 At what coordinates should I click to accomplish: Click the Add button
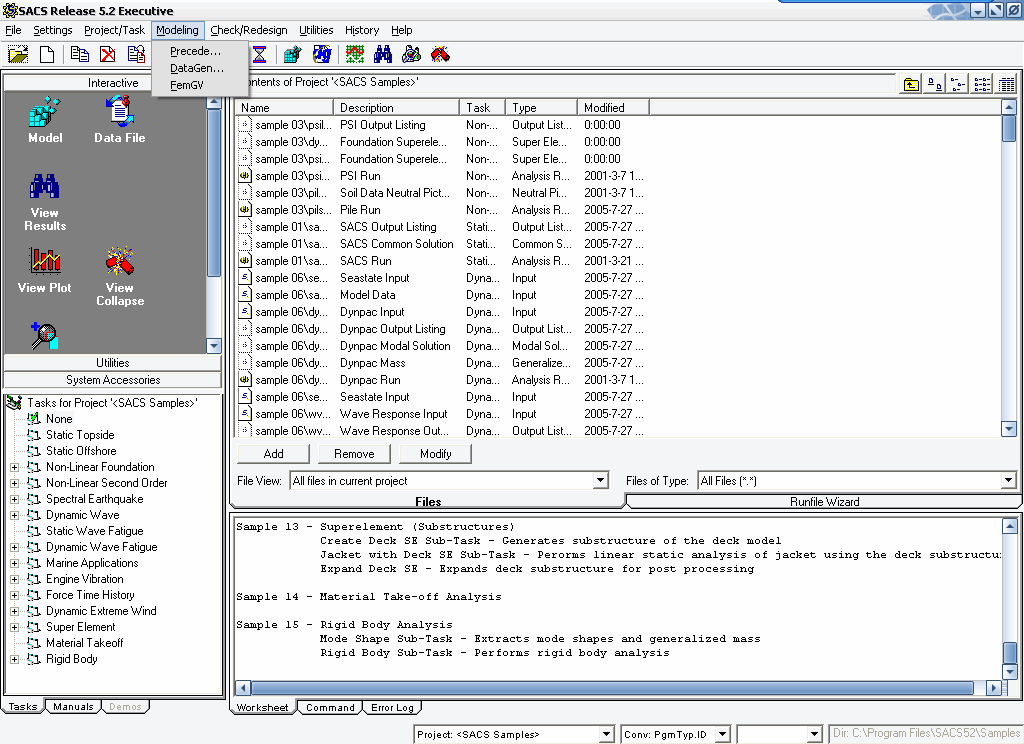pyautogui.click(x=273, y=454)
